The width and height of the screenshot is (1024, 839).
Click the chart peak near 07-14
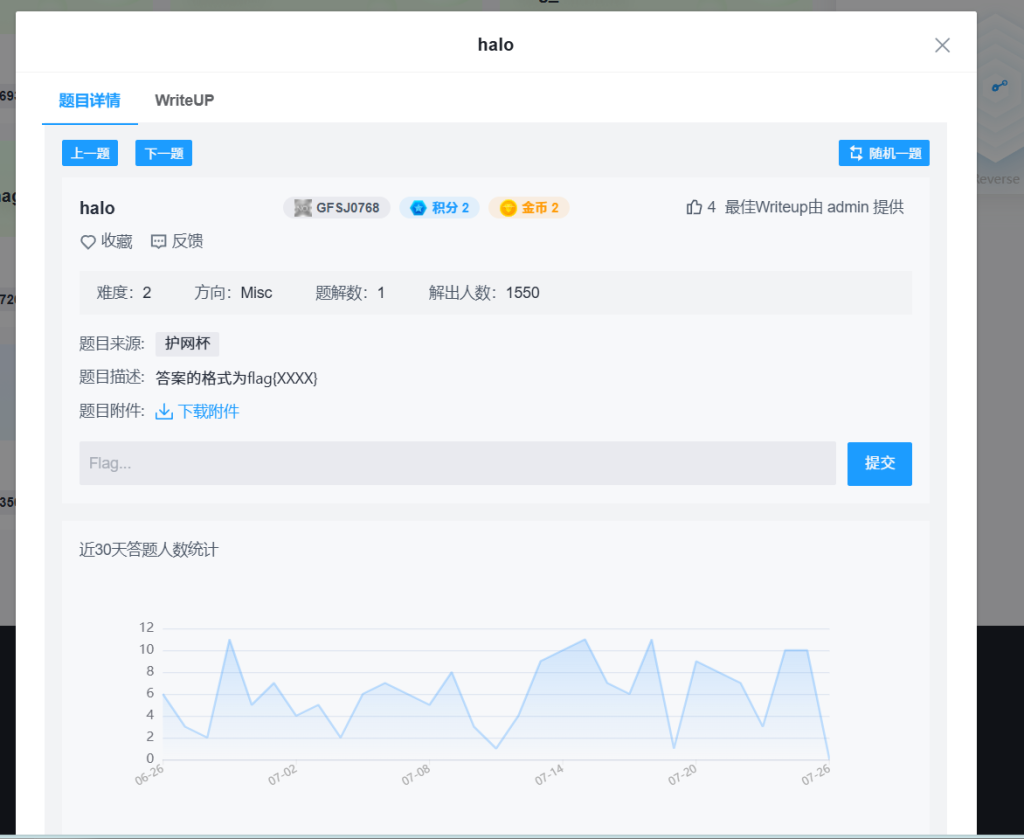coord(585,640)
